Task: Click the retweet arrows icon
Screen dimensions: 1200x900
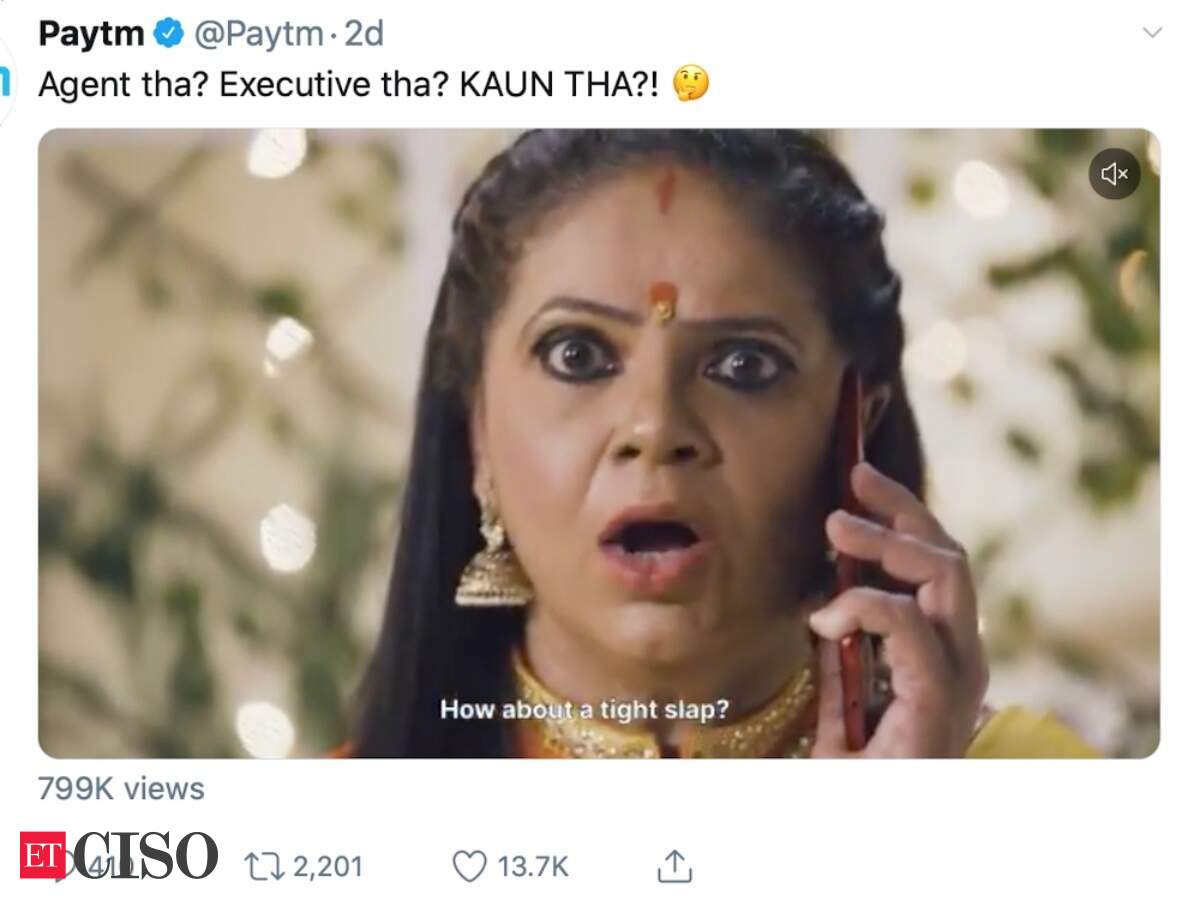Action: pyautogui.click(x=262, y=866)
